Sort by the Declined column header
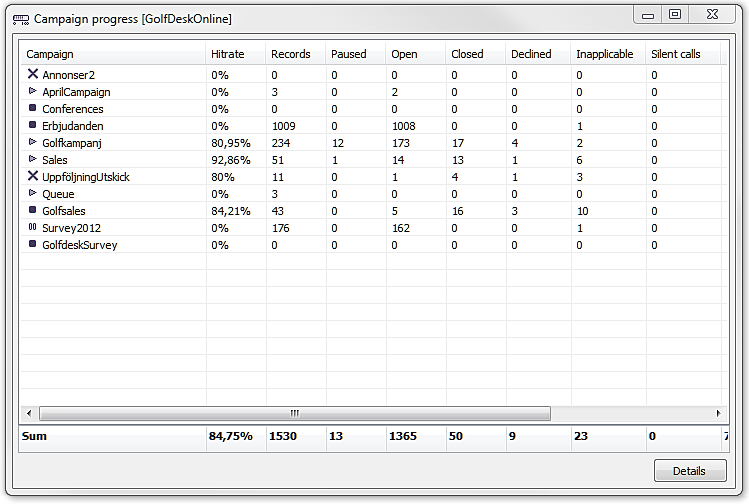The width and height of the screenshot is (749, 504). pyautogui.click(x=538, y=54)
